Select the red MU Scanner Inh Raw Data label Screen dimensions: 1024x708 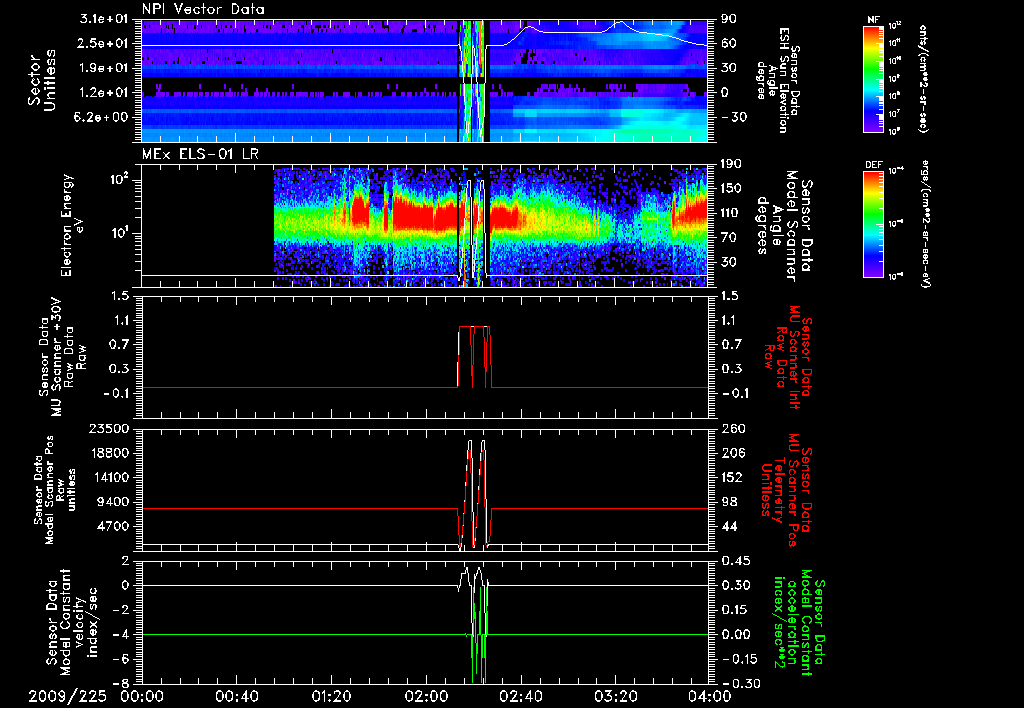click(x=786, y=357)
